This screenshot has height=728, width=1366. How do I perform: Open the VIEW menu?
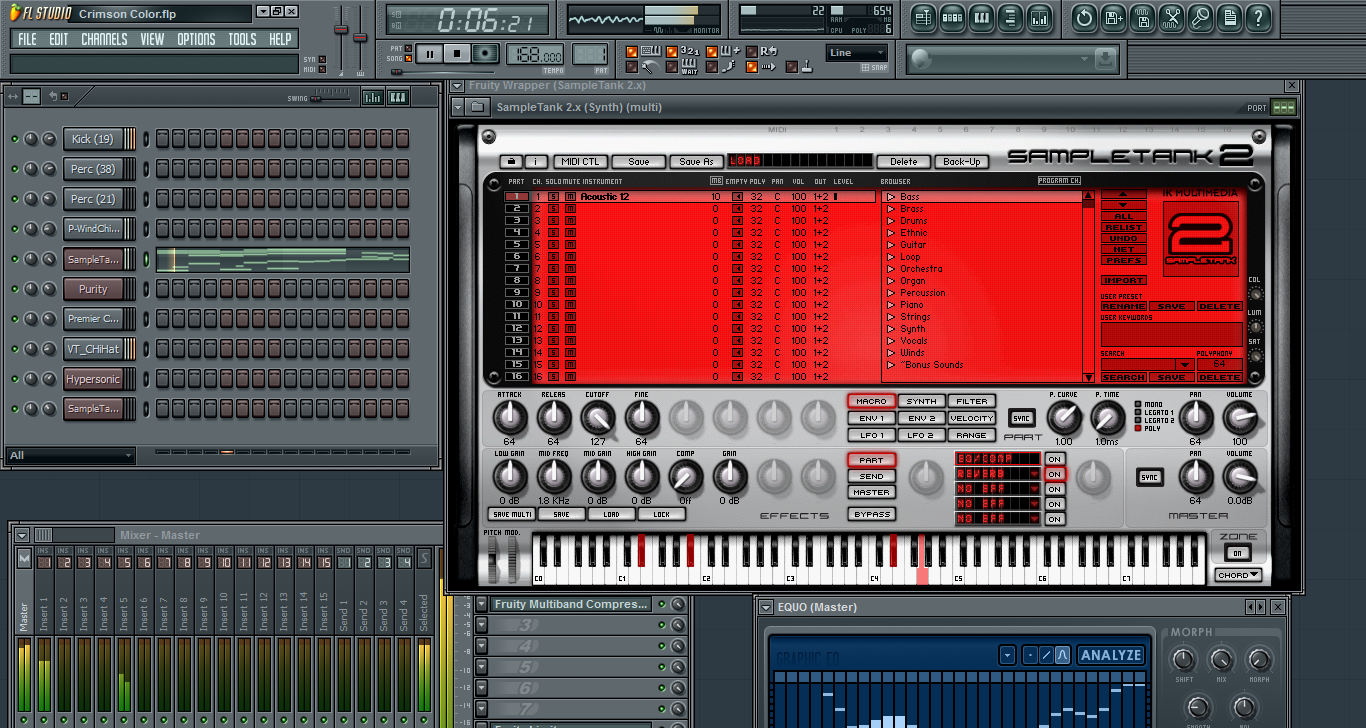[x=152, y=39]
